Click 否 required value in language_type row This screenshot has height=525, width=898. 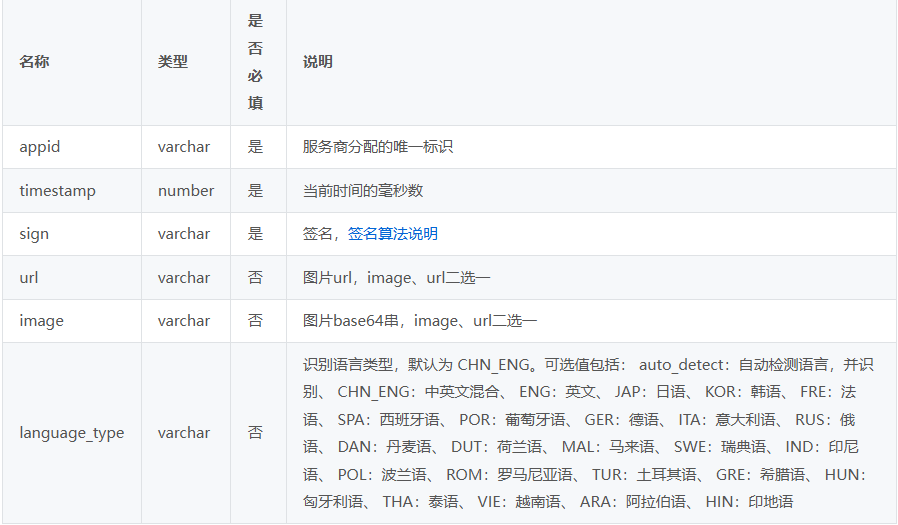[255, 433]
